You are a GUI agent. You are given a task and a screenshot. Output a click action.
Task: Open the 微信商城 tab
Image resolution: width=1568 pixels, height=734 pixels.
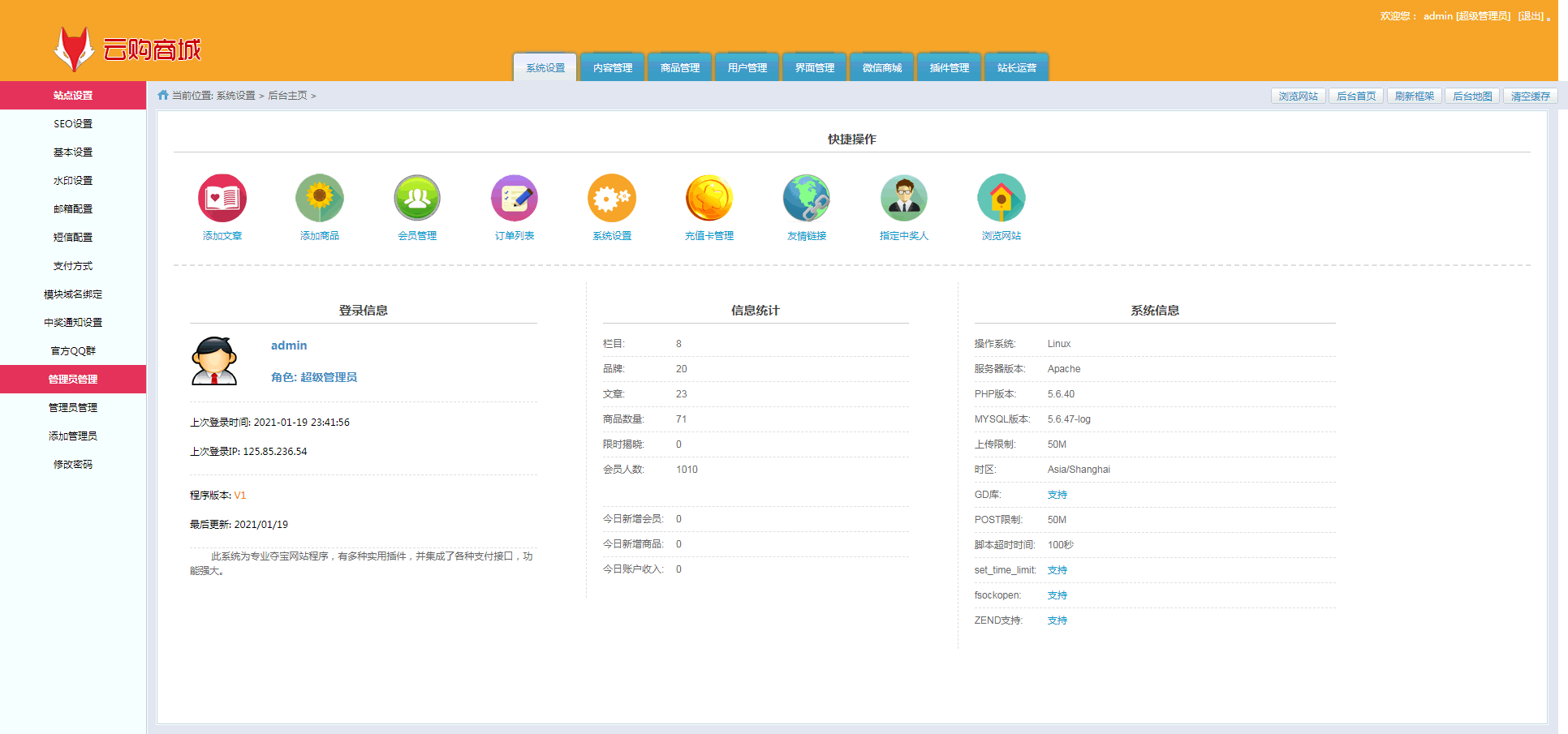coord(882,68)
